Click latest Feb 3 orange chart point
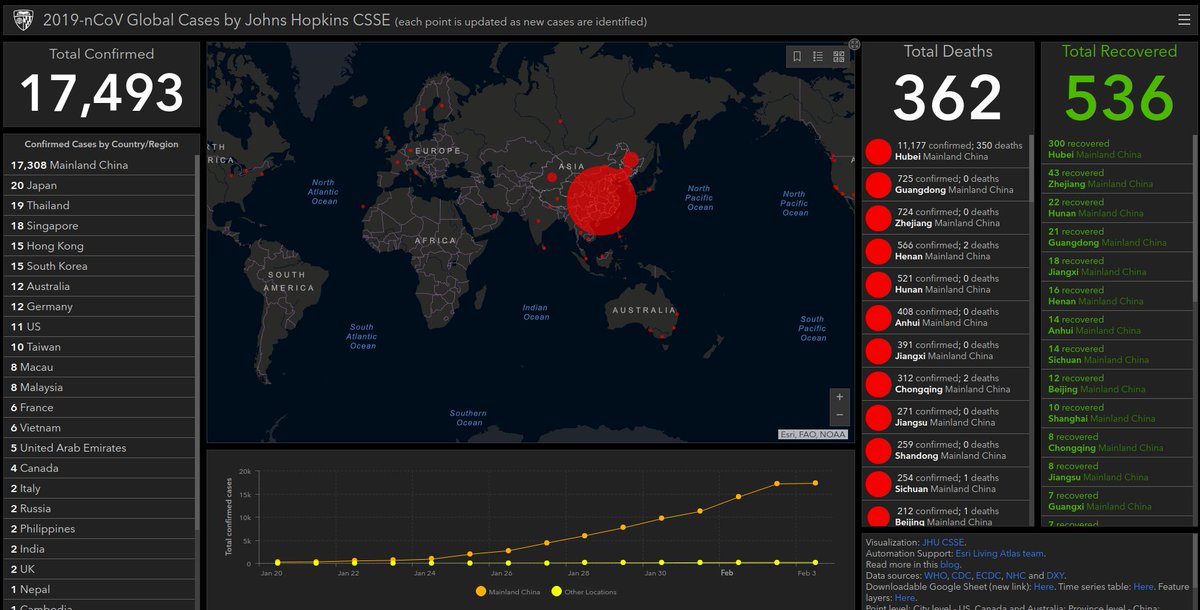Screen dimensions: 1200x610 click(815, 483)
